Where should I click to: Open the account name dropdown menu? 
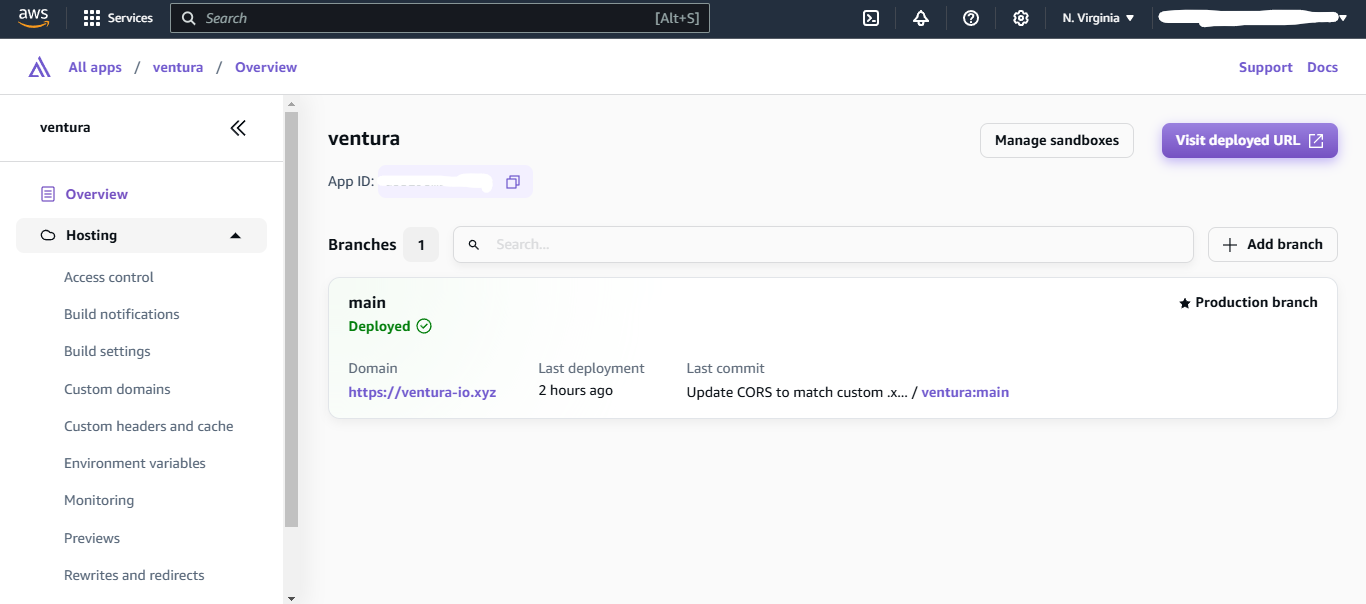click(x=1252, y=18)
